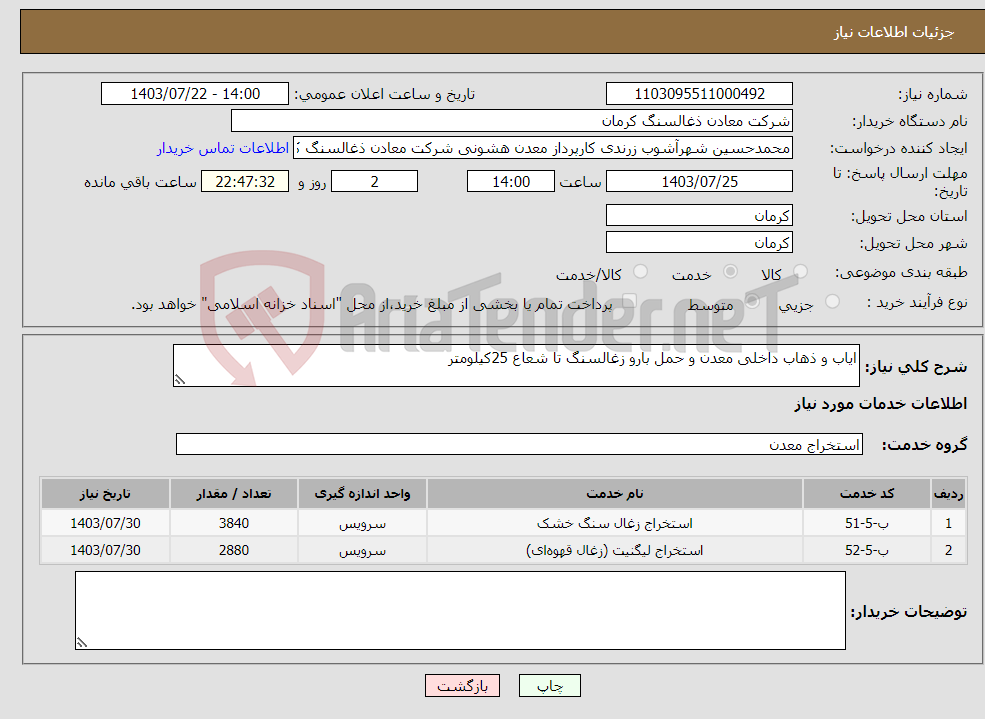Image resolution: width=985 pixels, height=719 pixels.
Task: Click the سرویس unit cell in row 1
Action: [362, 523]
